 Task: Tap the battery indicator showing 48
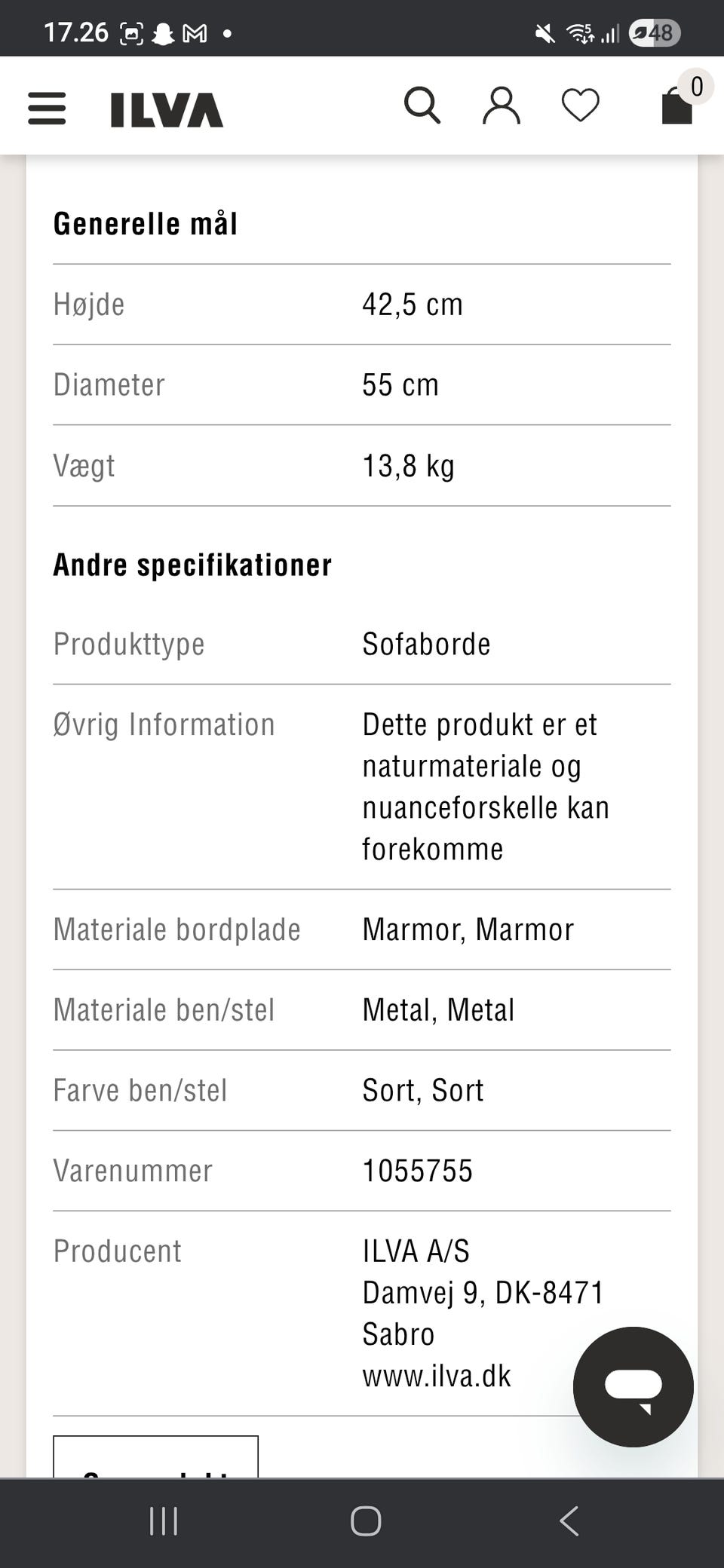click(x=655, y=33)
